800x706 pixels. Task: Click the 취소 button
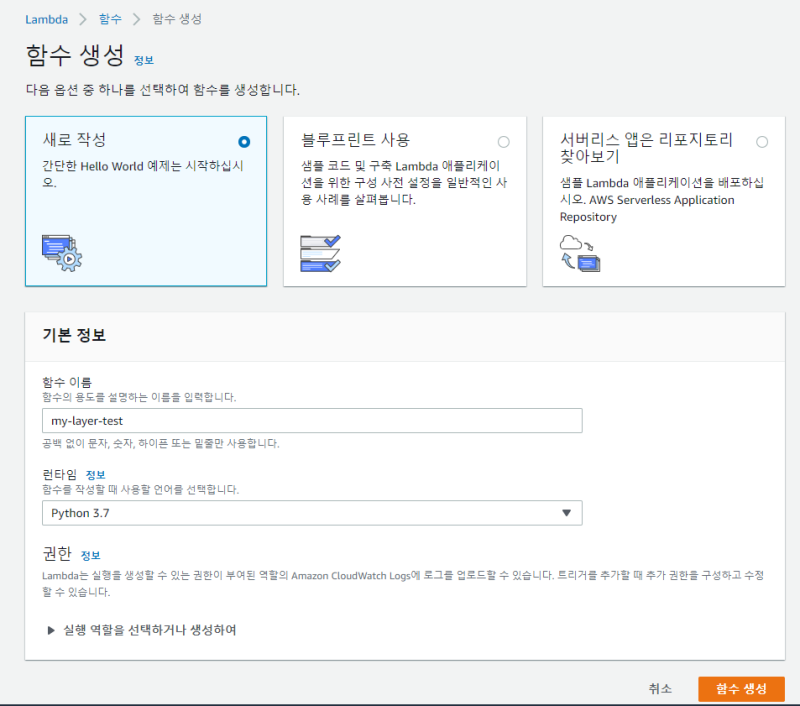tap(660, 689)
